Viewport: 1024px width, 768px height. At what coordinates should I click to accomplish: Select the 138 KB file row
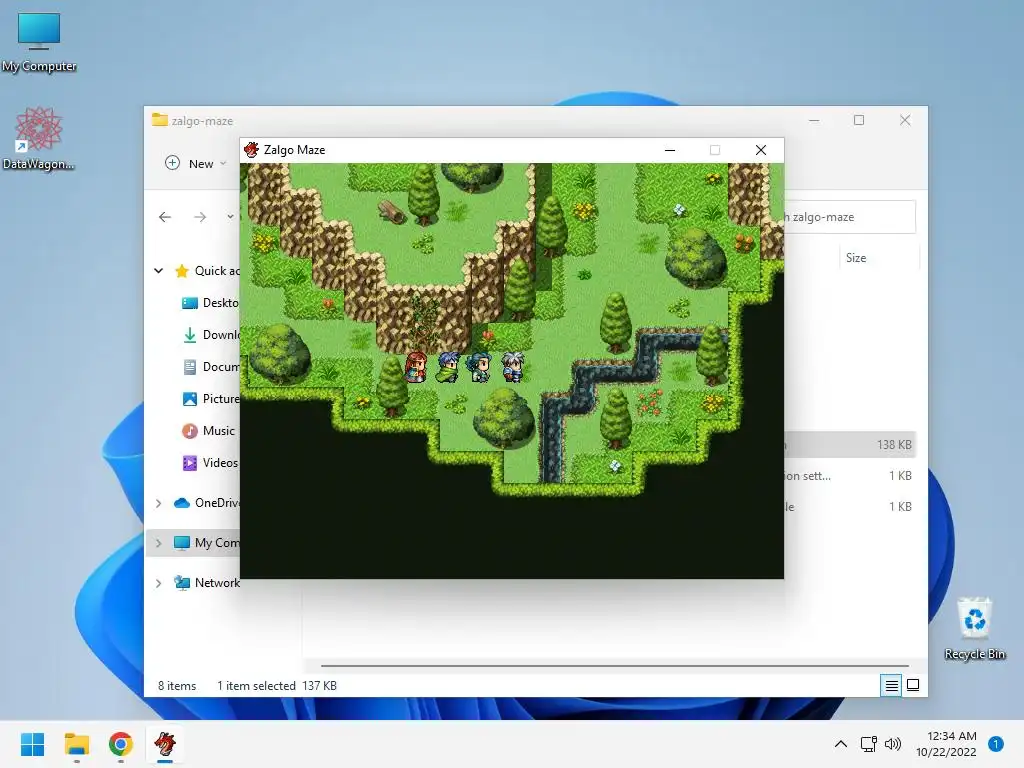pos(850,444)
